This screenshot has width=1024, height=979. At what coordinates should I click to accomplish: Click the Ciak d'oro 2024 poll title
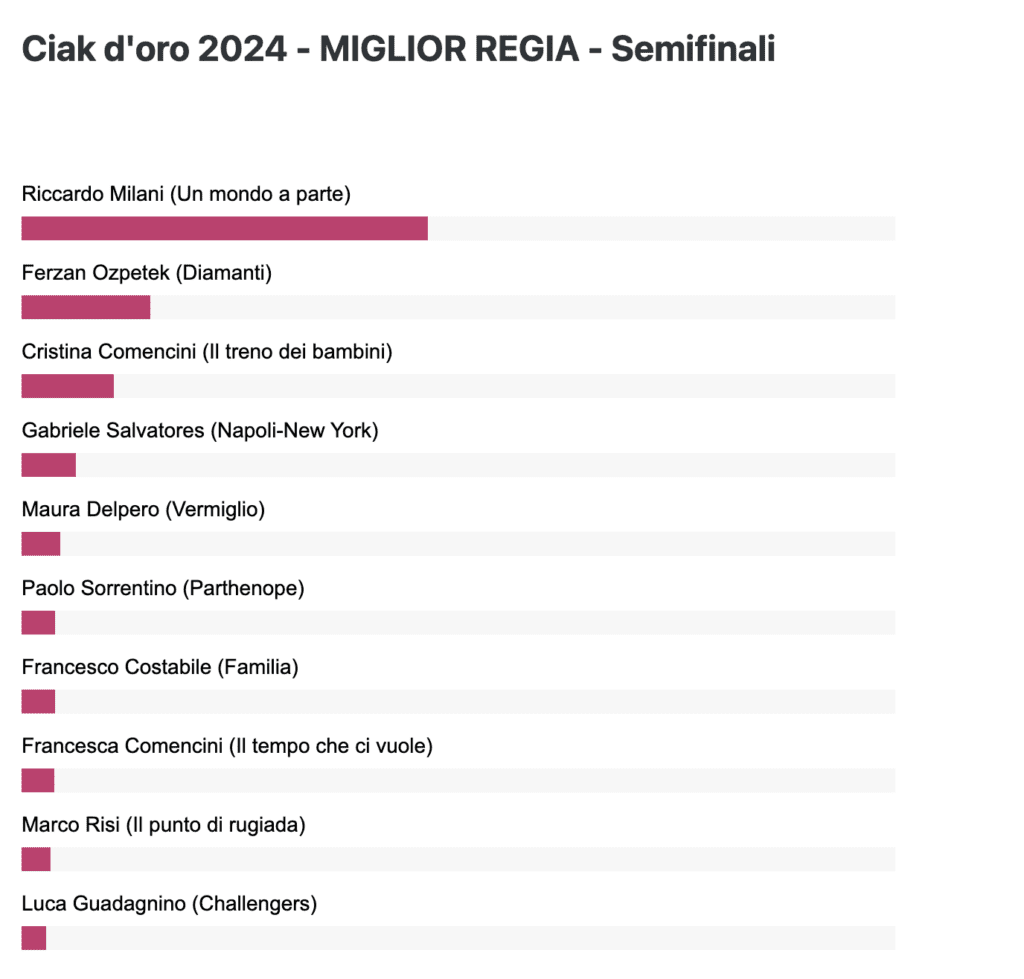398,49
